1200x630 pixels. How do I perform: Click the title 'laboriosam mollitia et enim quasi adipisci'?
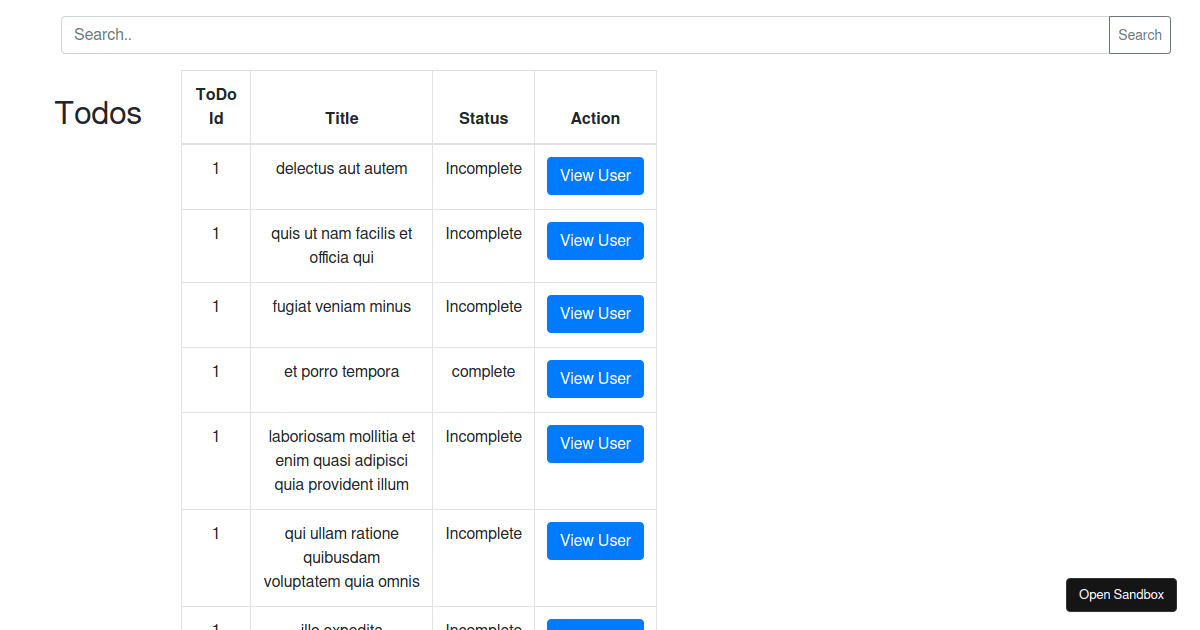click(341, 460)
